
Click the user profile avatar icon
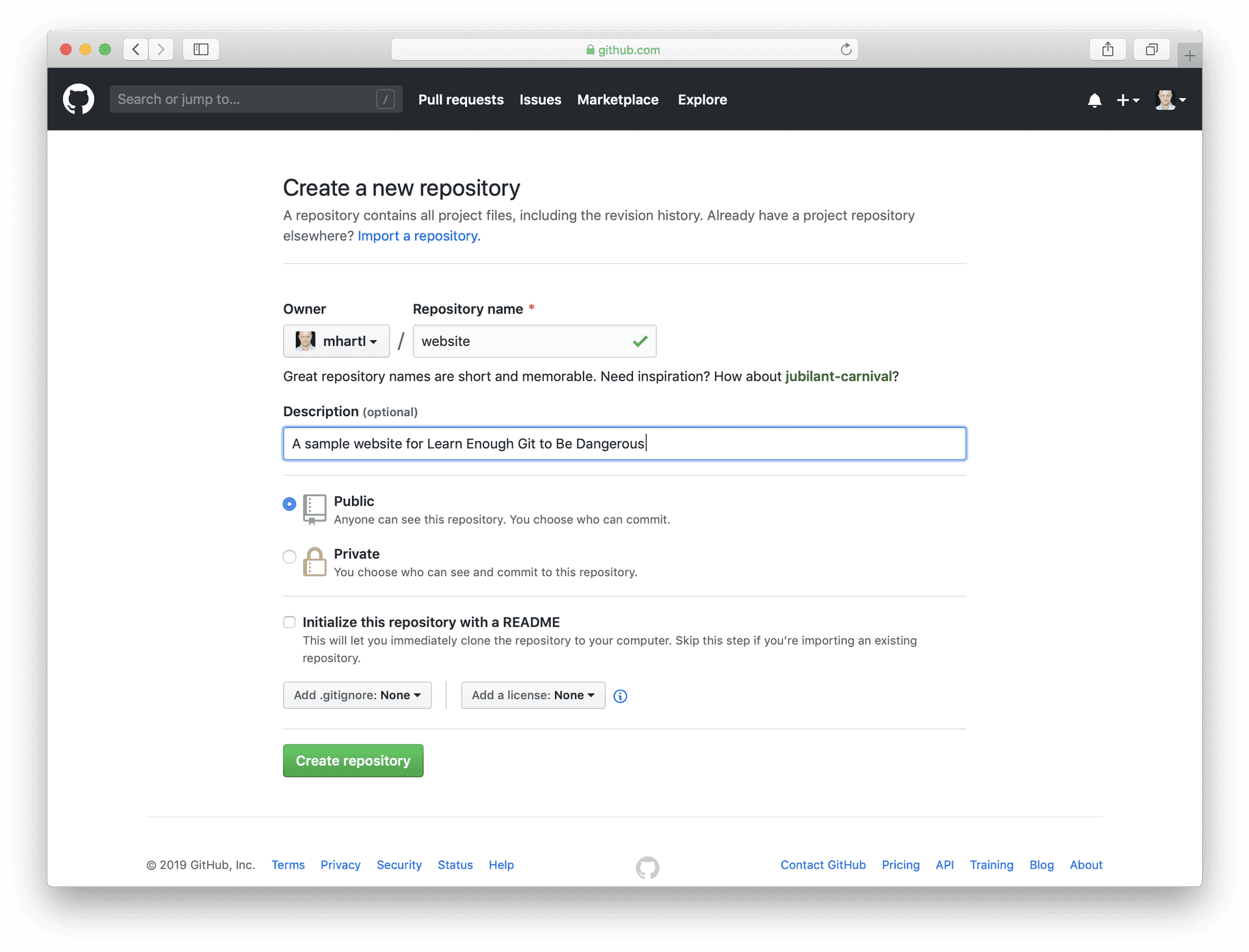(x=1164, y=99)
